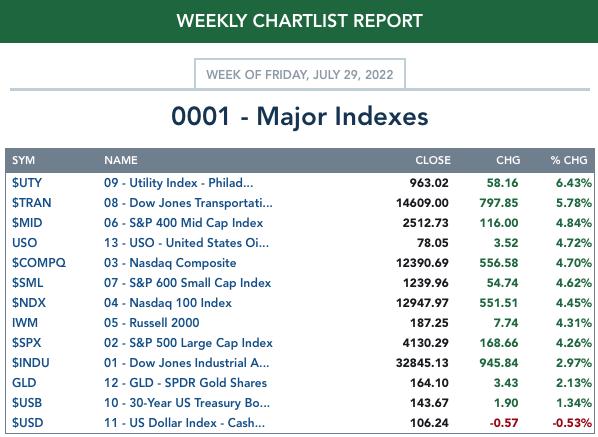
Task: Sort by CHG column header
Action: 508,160
